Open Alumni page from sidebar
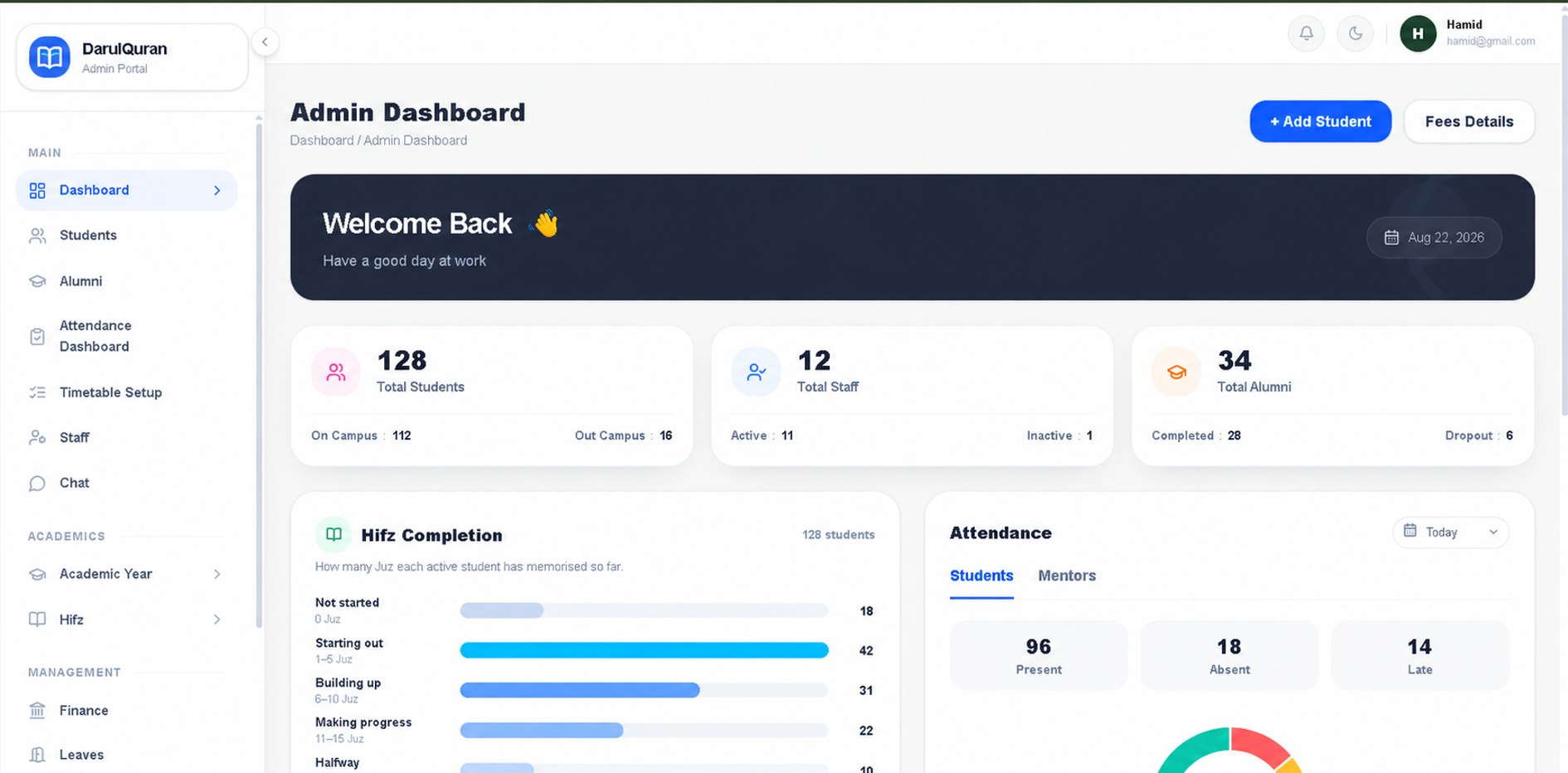 pos(126,281)
